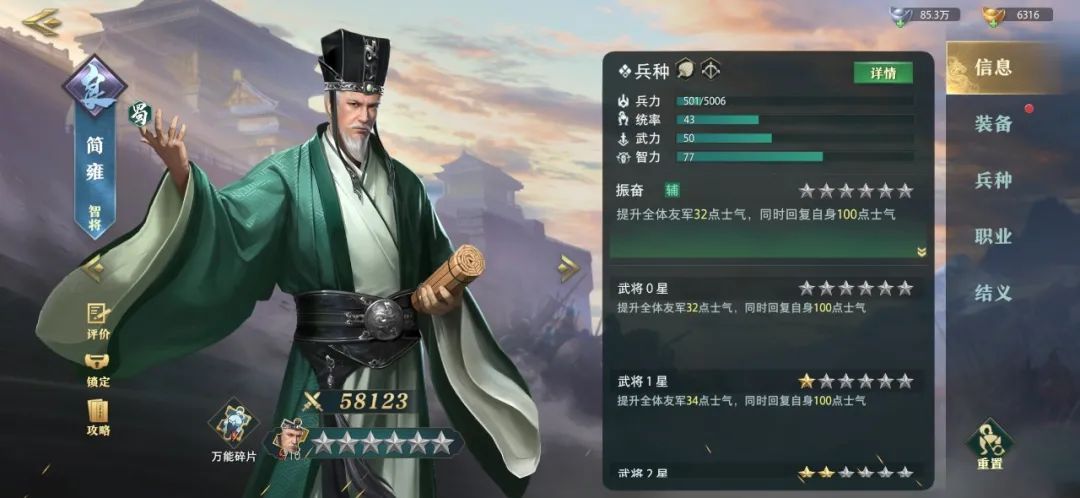Image resolution: width=1080 pixels, height=498 pixels.
Task: Tap the bow troop-type icon beside 兵种
Action: click(710, 69)
